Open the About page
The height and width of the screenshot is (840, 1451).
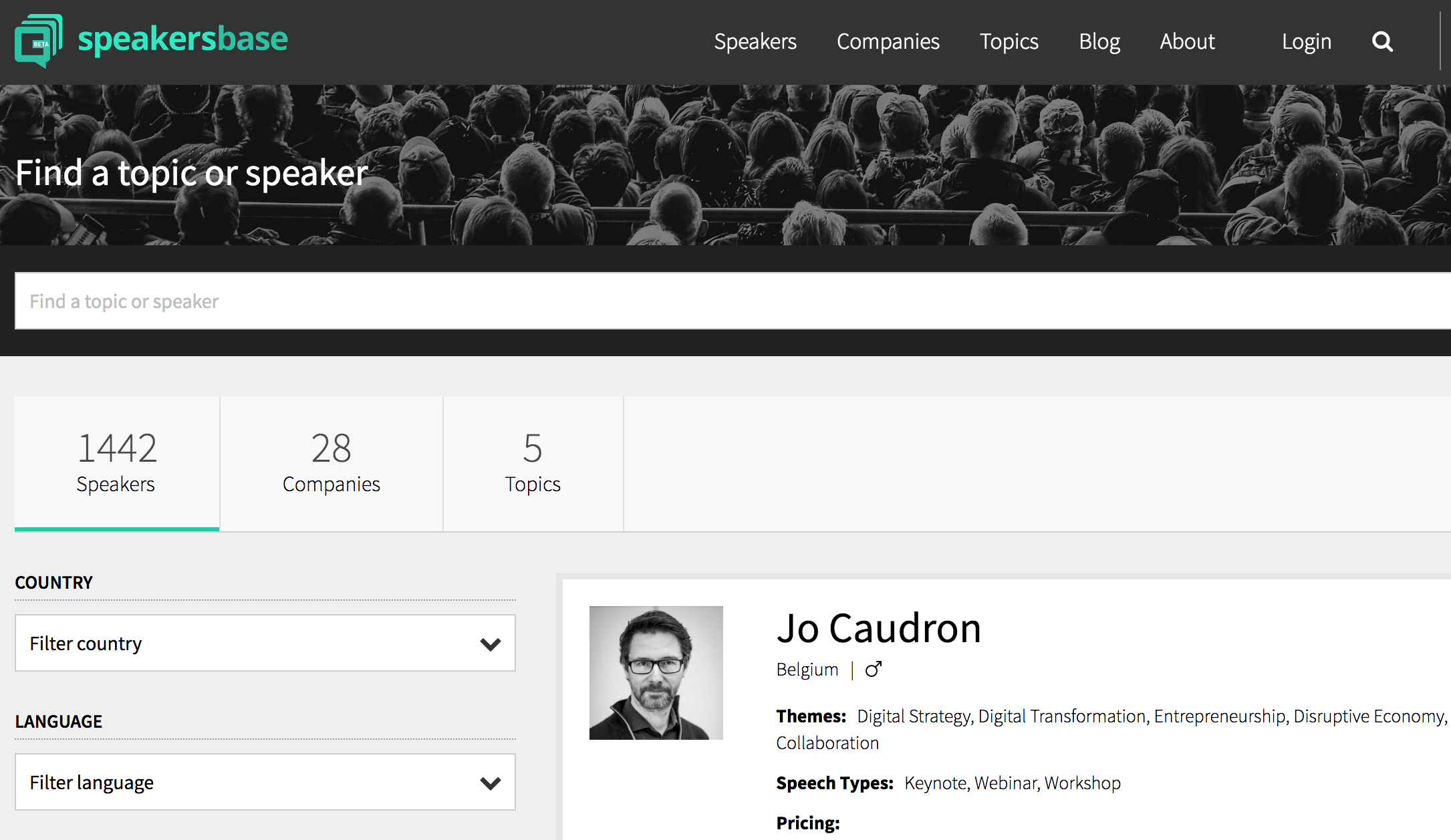coord(1187,41)
